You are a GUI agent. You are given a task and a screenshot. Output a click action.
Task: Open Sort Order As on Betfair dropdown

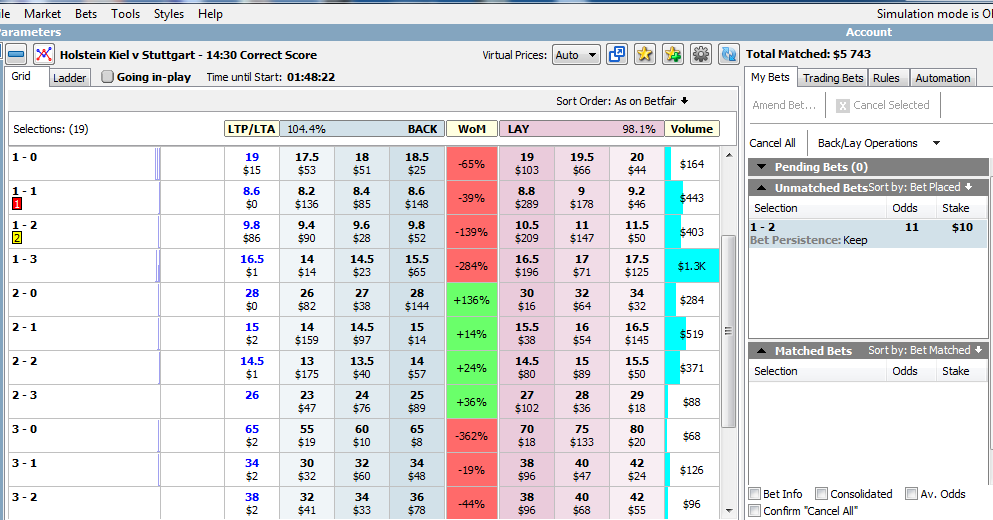(622, 101)
